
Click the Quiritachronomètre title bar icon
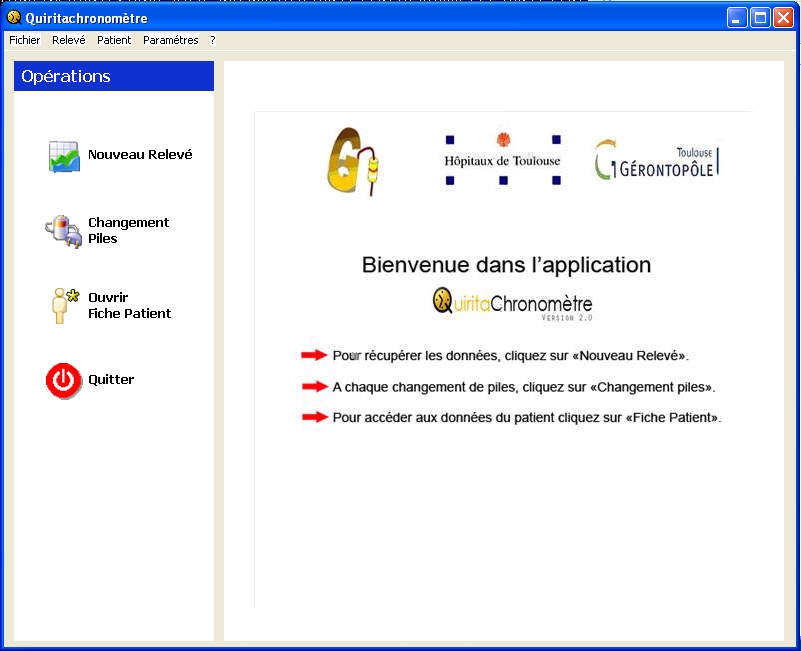14,17
